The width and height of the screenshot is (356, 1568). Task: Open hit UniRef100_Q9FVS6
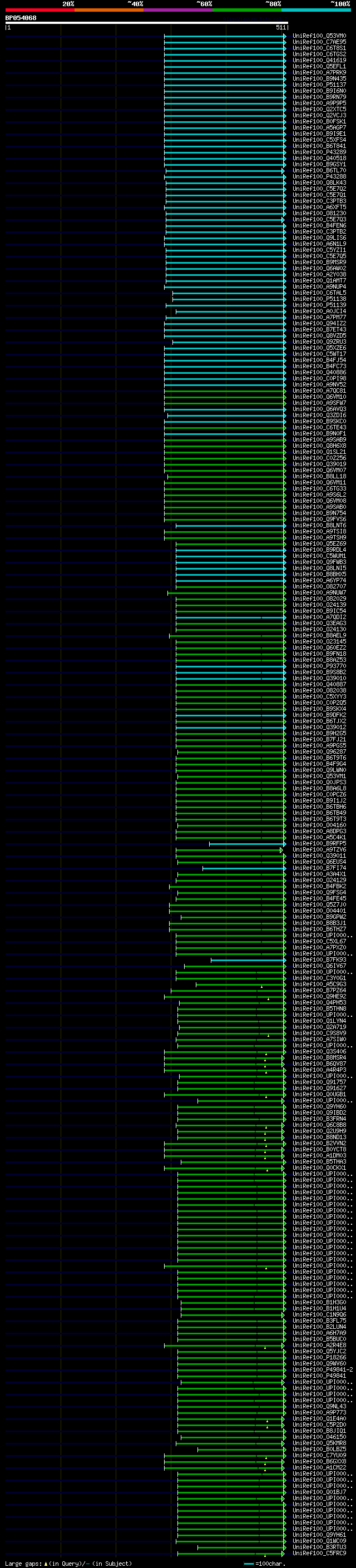319,518
